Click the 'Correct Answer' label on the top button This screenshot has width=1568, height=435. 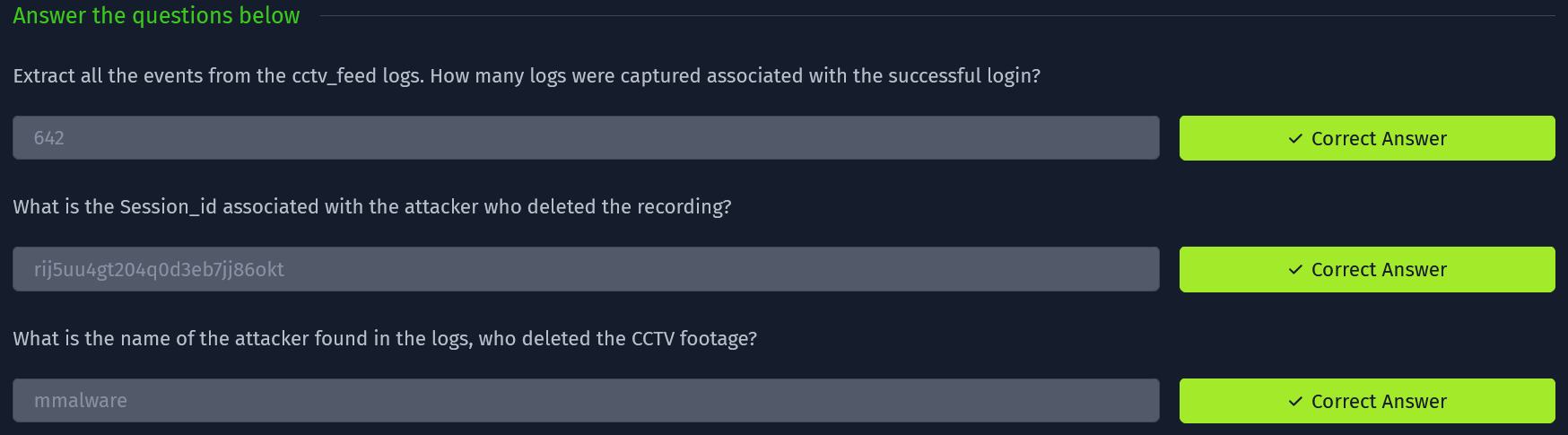(x=1379, y=139)
